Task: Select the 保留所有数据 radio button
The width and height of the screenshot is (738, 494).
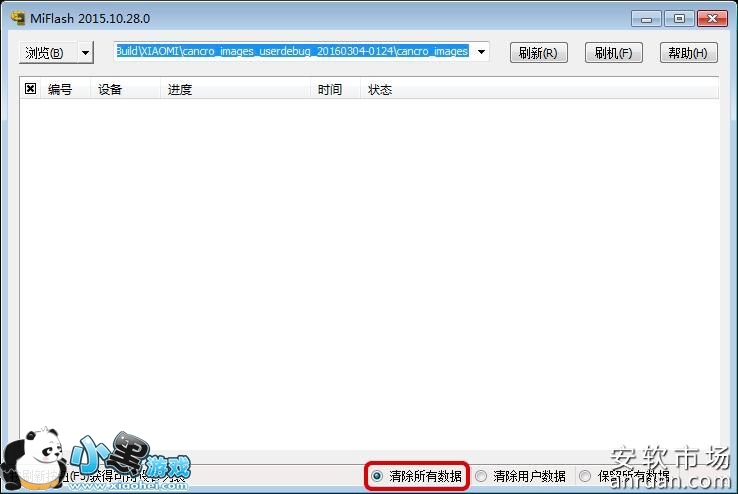Action: 585,476
